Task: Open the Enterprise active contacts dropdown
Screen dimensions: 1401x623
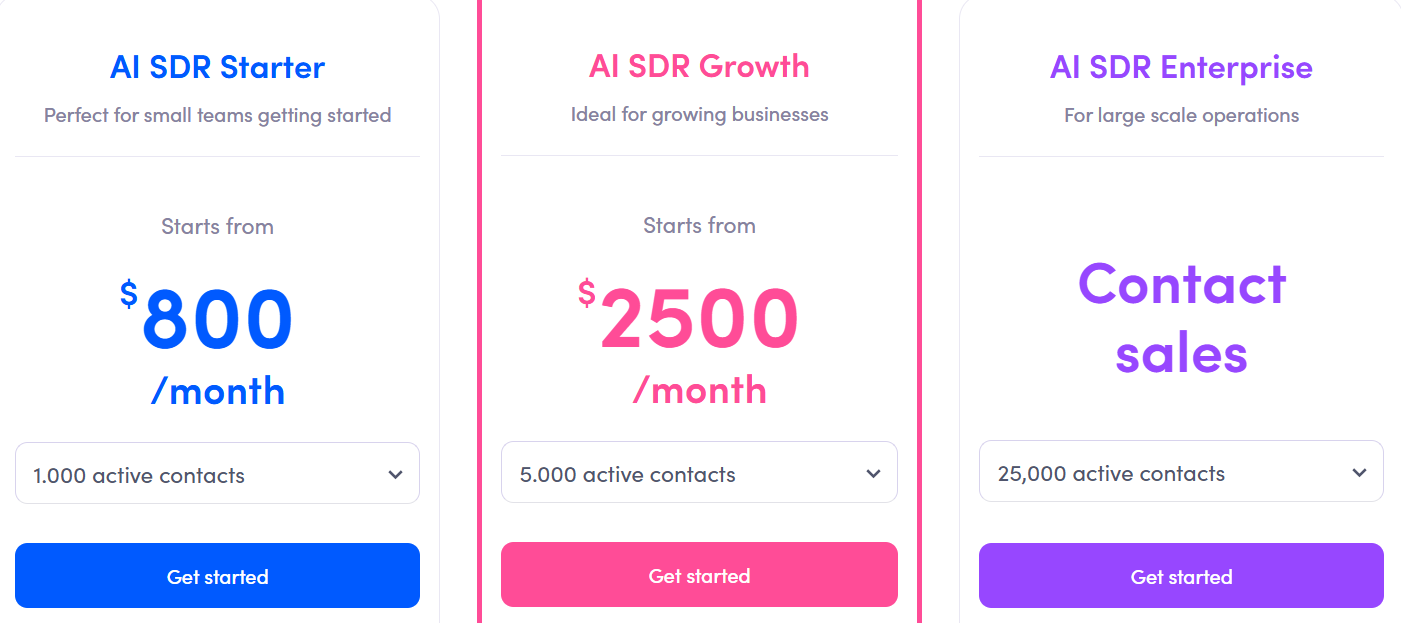Action: [x=1181, y=472]
